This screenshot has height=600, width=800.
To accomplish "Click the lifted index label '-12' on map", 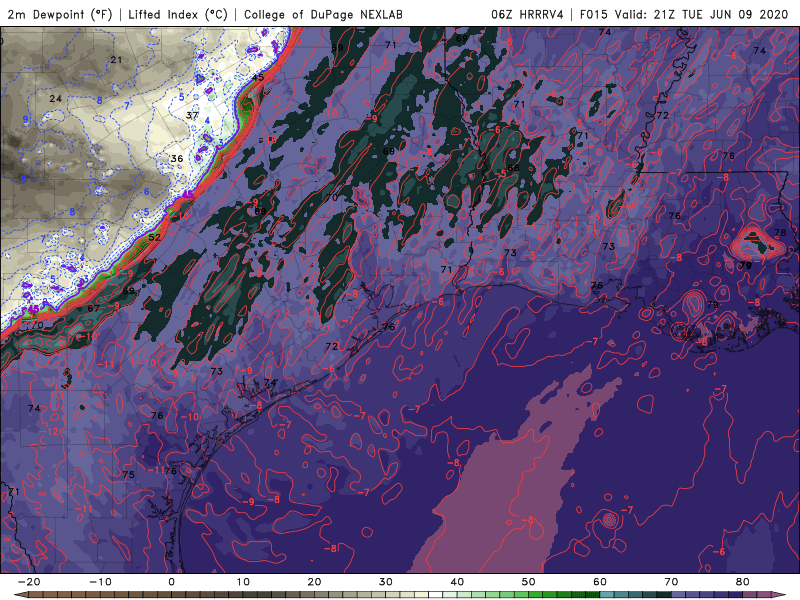I will click(x=51, y=432).
